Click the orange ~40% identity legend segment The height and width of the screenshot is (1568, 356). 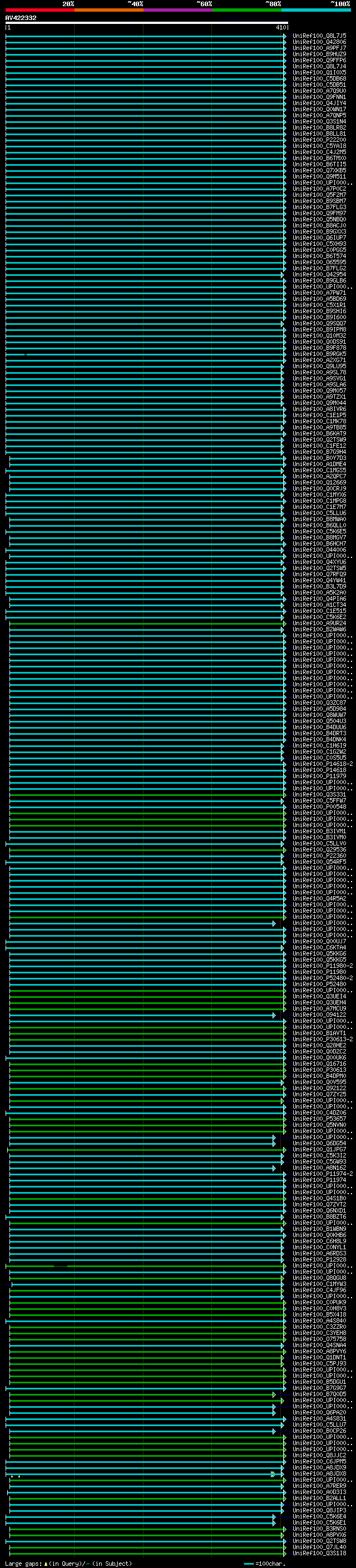click(x=109, y=10)
